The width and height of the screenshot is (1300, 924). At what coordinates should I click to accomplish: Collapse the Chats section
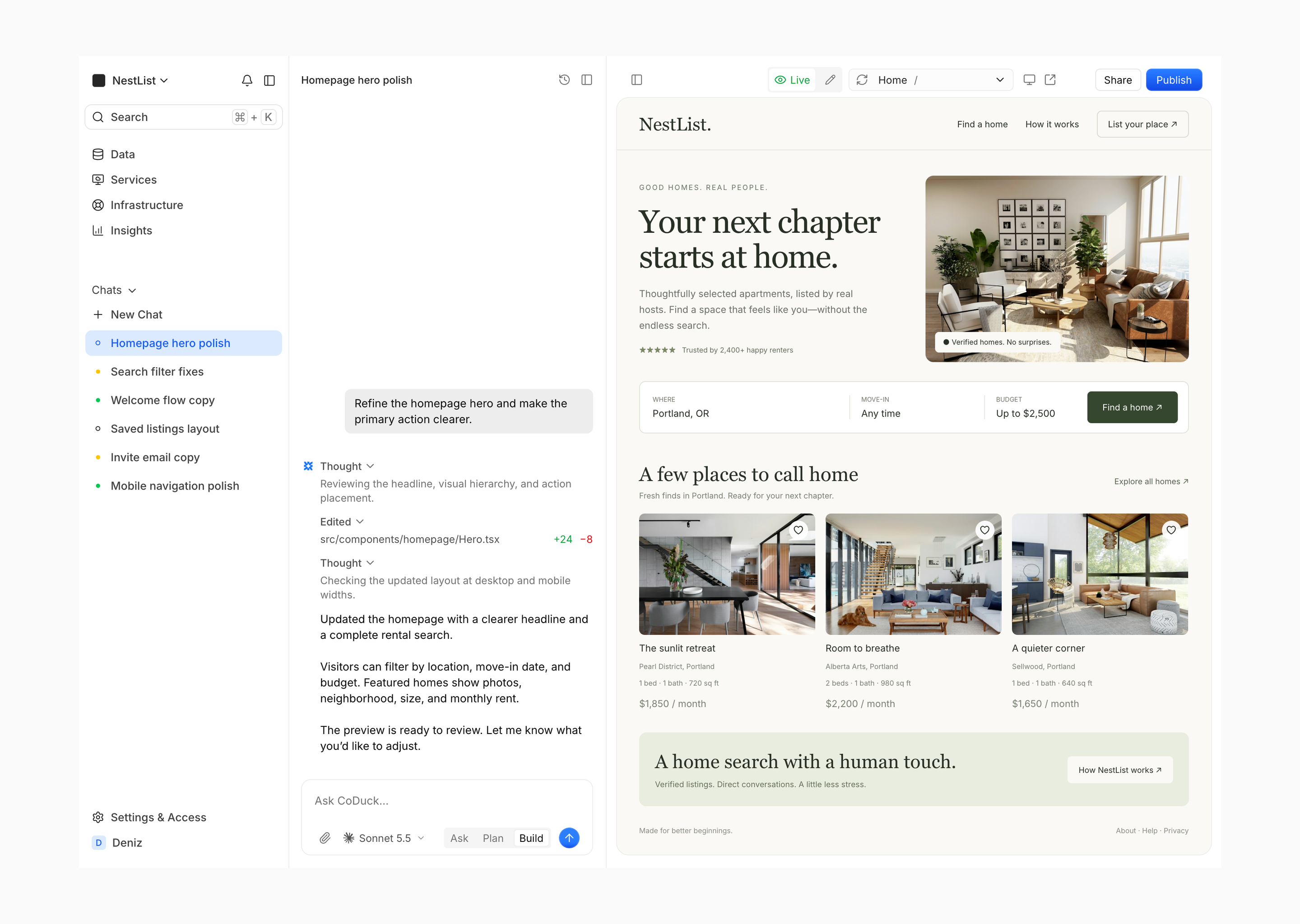[x=114, y=290]
